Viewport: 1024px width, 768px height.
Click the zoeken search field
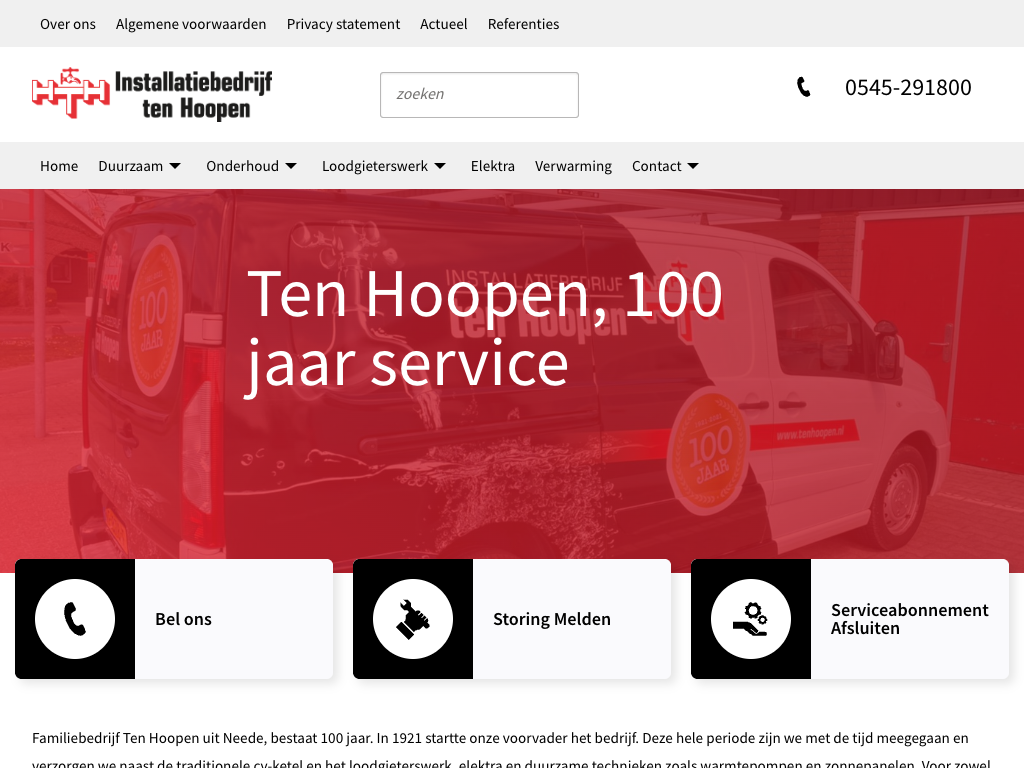[479, 95]
